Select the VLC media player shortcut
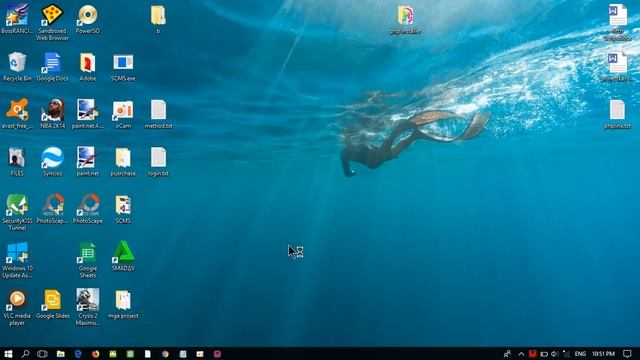 (17, 307)
